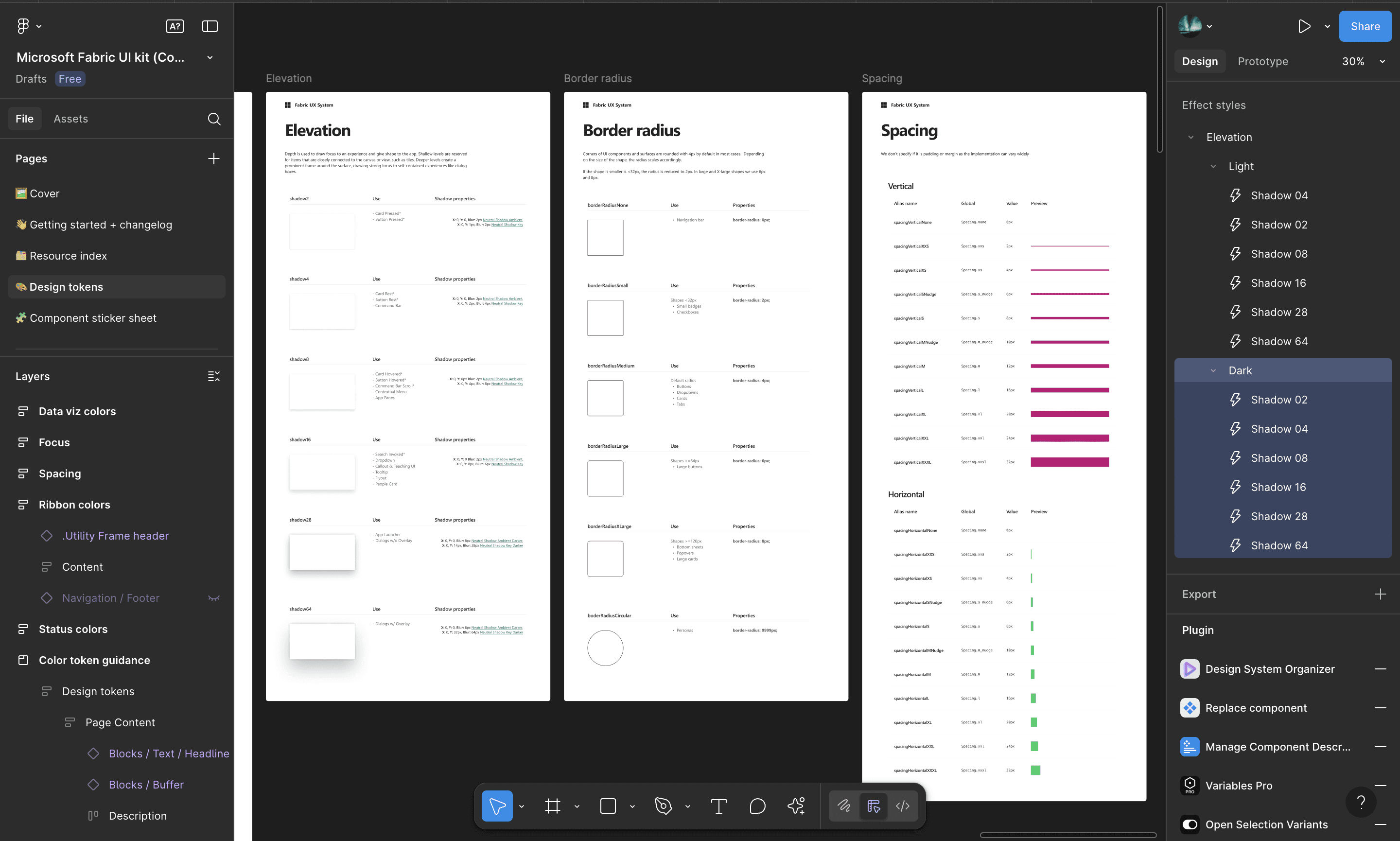Viewport: 1400px width, 841px height.
Task: Open the Actions AI sparkle tool
Action: click(796, 806)
